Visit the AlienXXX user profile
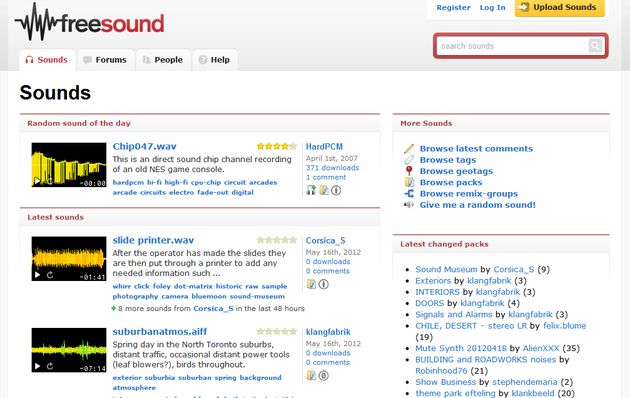The height and width of the screenshot is (398, 630). pos(541,348)
